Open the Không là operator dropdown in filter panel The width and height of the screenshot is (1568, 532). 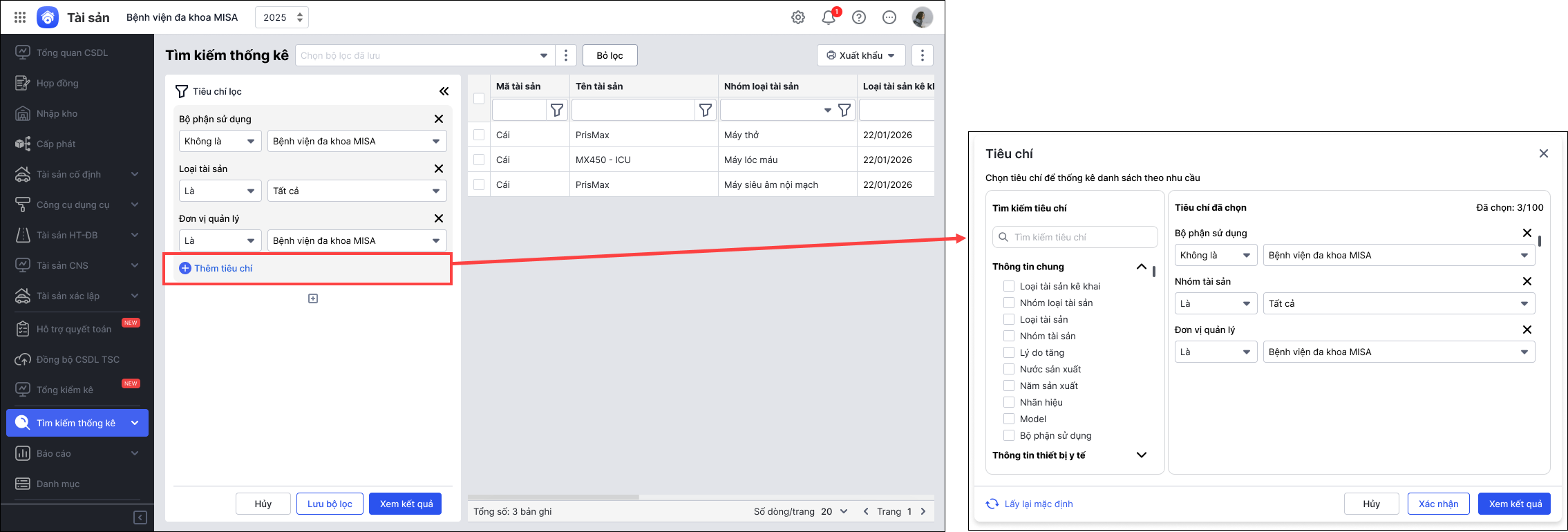(220, 141)
